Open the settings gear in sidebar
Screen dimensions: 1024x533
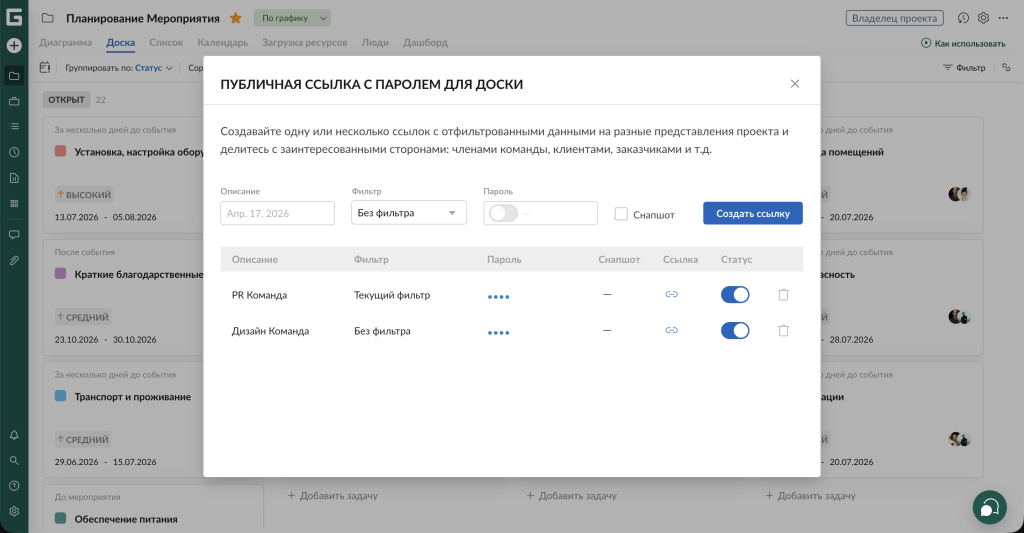coord(14,511)
